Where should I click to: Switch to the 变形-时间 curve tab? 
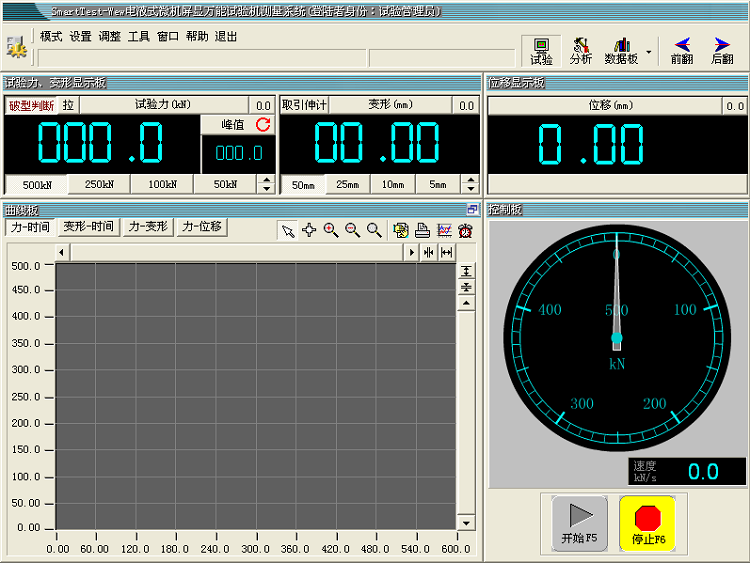[88, 226]
